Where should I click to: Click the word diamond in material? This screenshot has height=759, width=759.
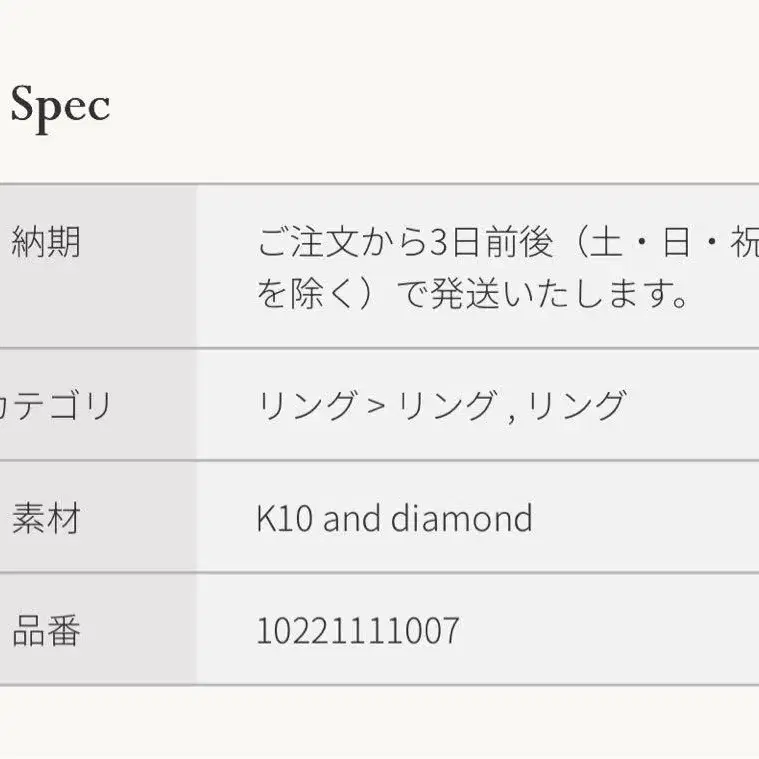click(461, 519)
